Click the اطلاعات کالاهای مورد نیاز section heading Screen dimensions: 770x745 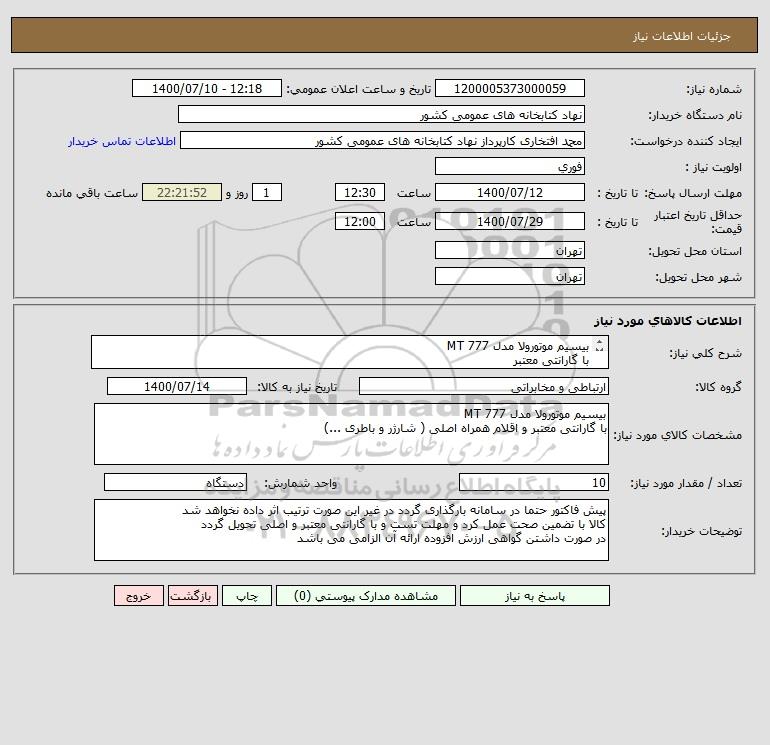click(668, 321)
